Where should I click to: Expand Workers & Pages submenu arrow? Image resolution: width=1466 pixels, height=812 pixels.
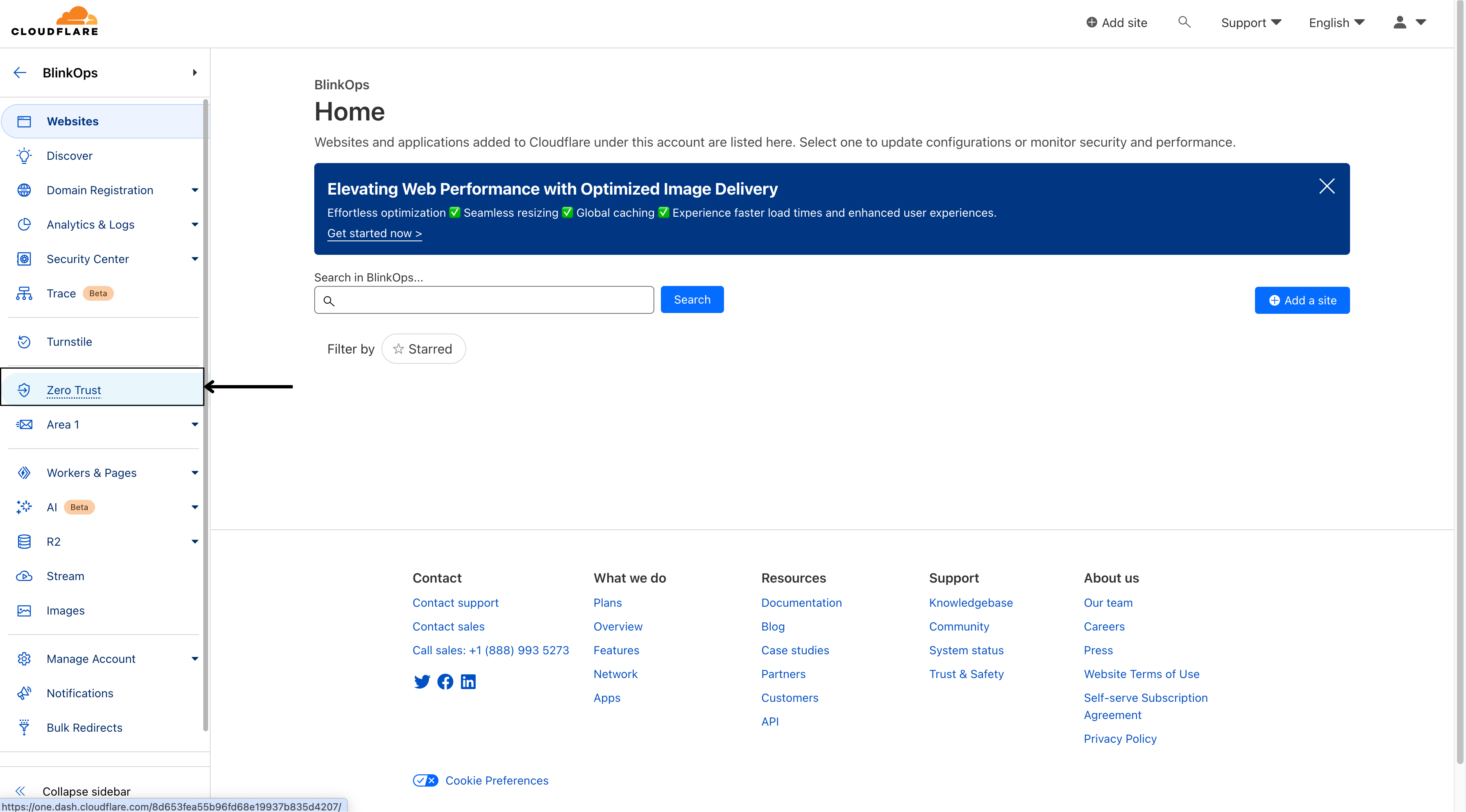[195, 472]
